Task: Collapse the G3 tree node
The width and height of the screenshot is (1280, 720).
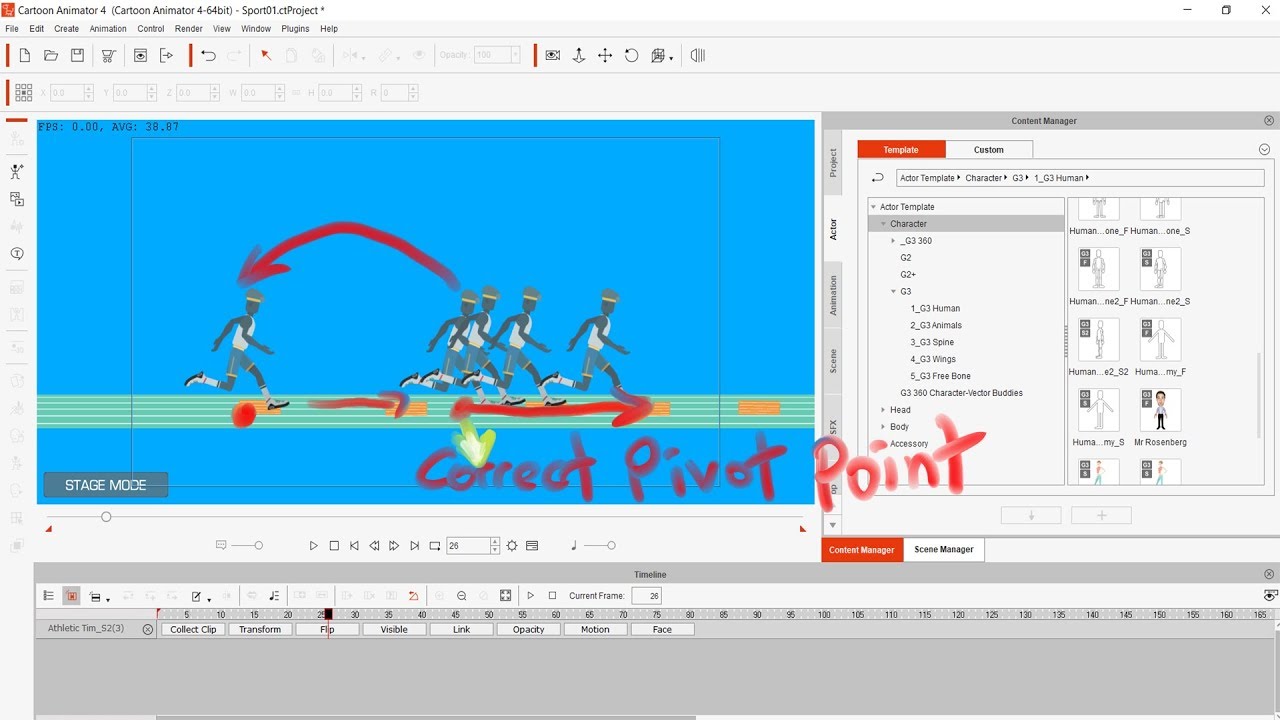Action: pos(894,292)
